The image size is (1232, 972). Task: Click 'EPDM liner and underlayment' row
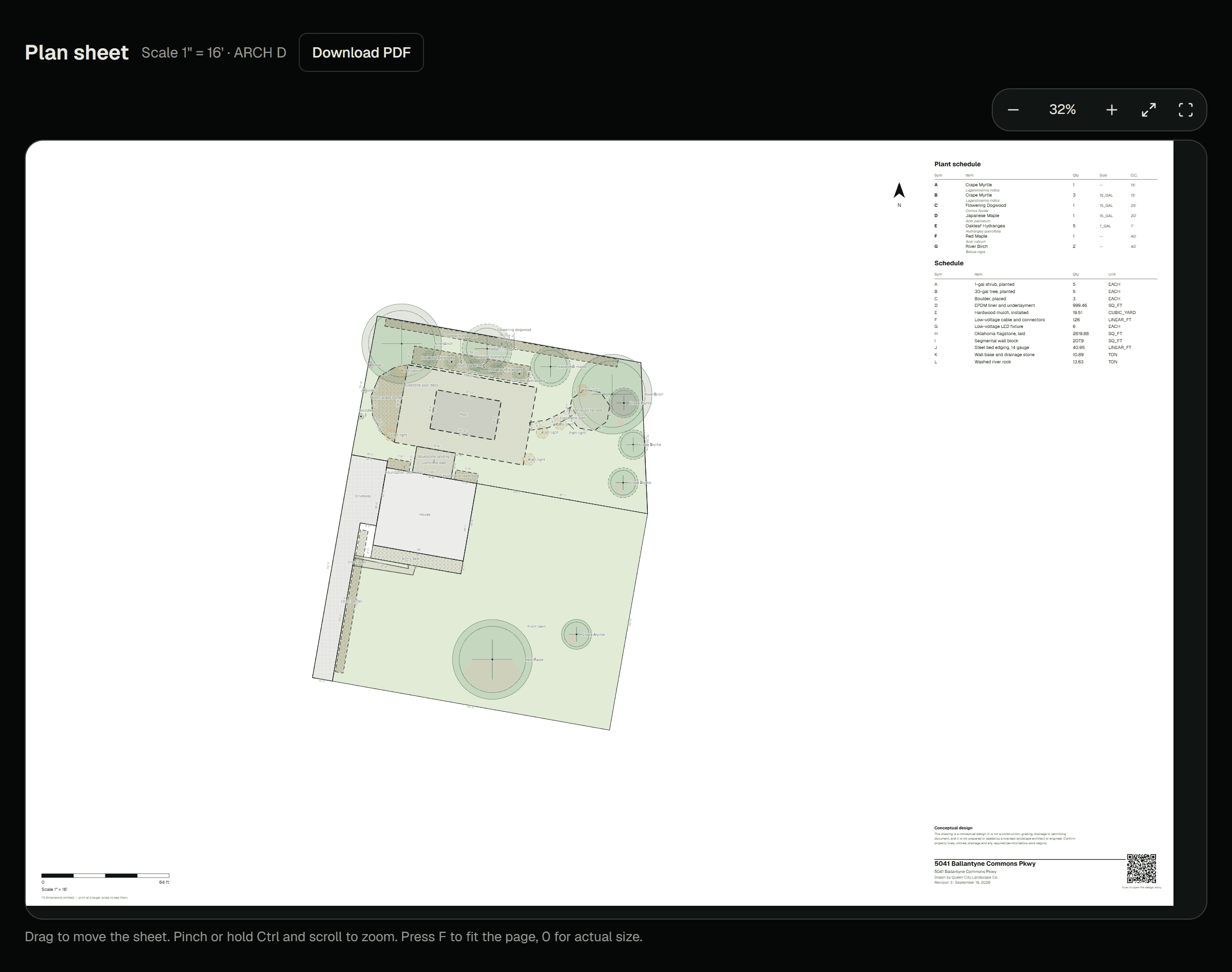(1045, 305)
